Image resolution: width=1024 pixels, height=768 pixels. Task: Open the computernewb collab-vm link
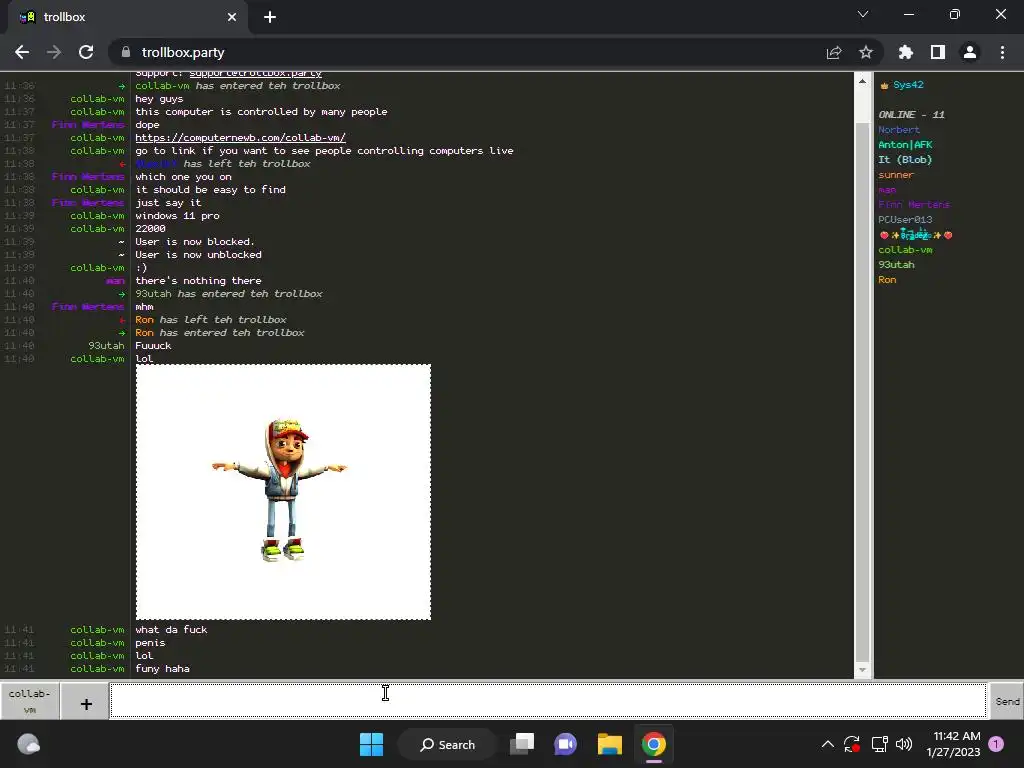(x=240, y=138)
